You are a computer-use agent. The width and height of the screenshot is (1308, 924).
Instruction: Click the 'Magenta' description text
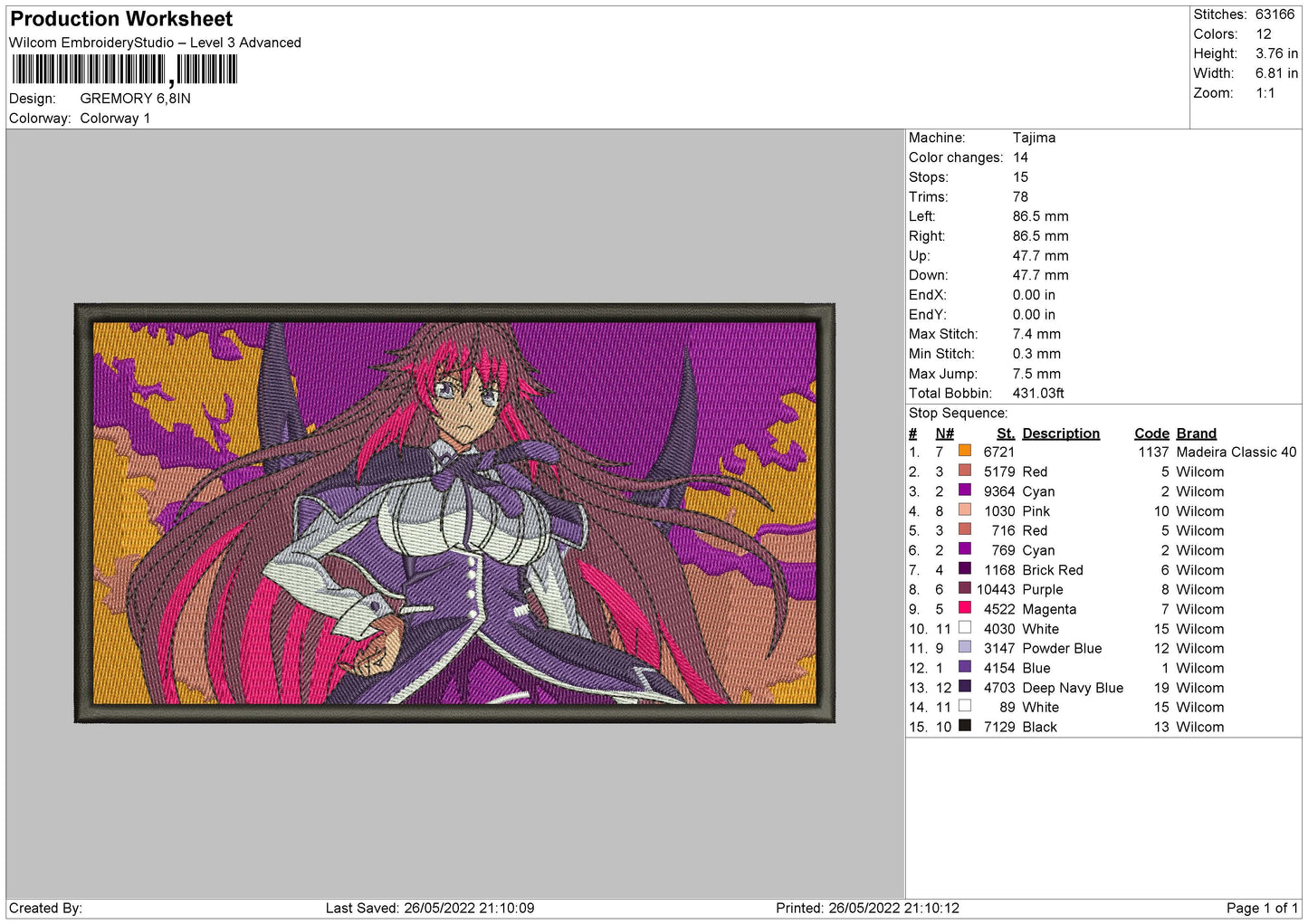point(1049,610)
